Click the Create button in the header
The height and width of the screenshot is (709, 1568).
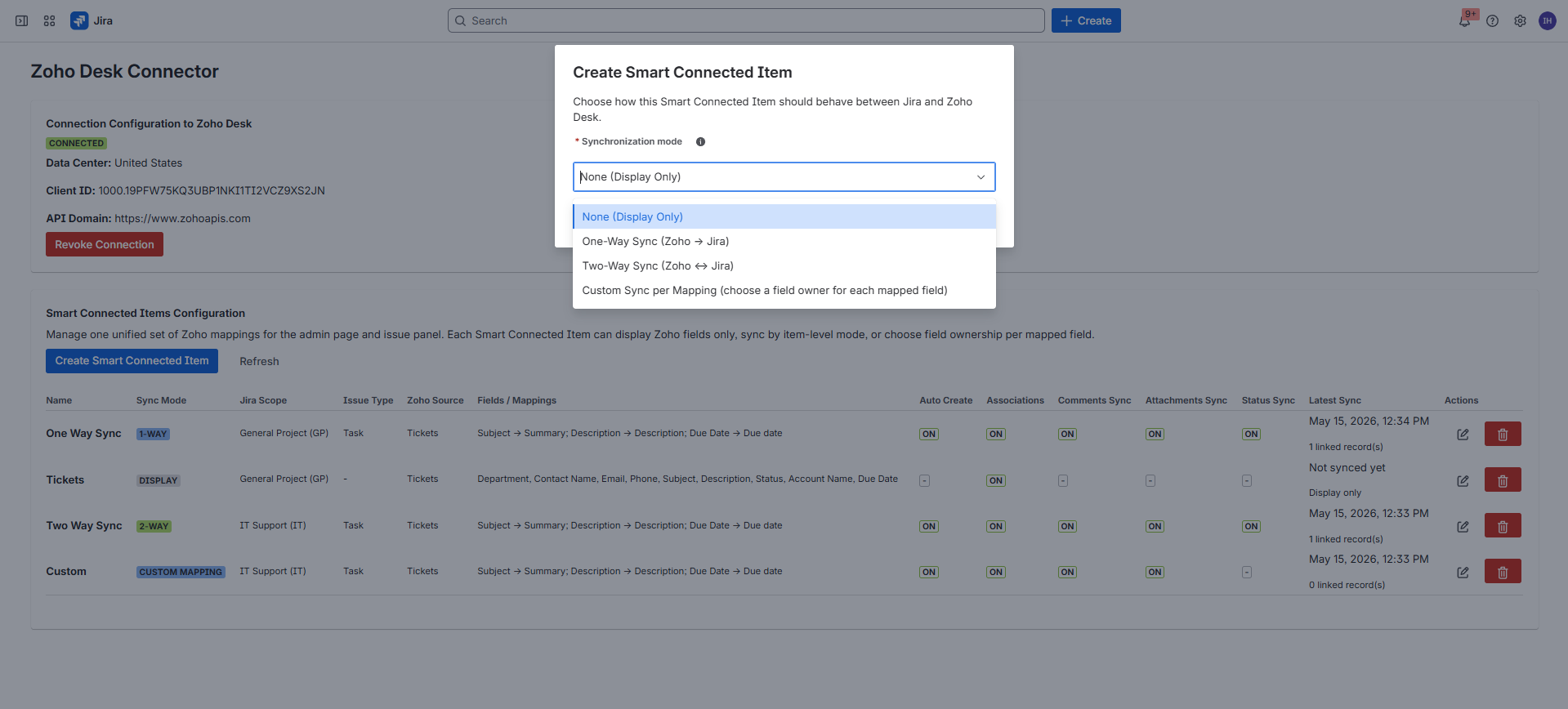point(1086,20)
